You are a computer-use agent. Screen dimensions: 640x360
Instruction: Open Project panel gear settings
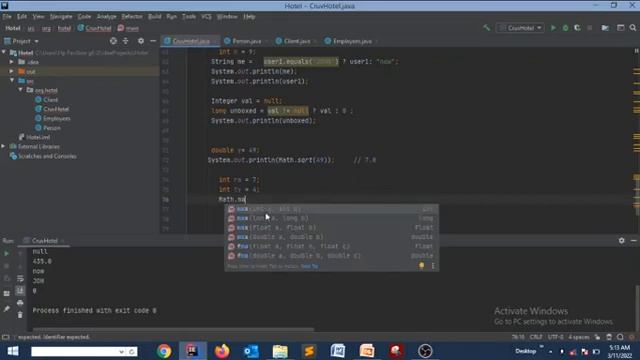click(x=141, y=41)
